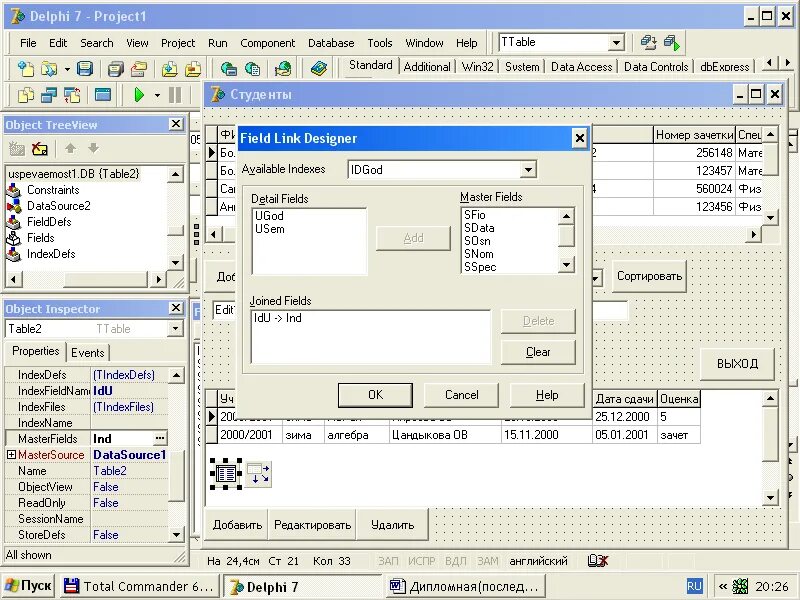Click the View Form toolbar icon
Viewport: 800px width, 600px height.
pyautogui.click(x=49, y=95)
